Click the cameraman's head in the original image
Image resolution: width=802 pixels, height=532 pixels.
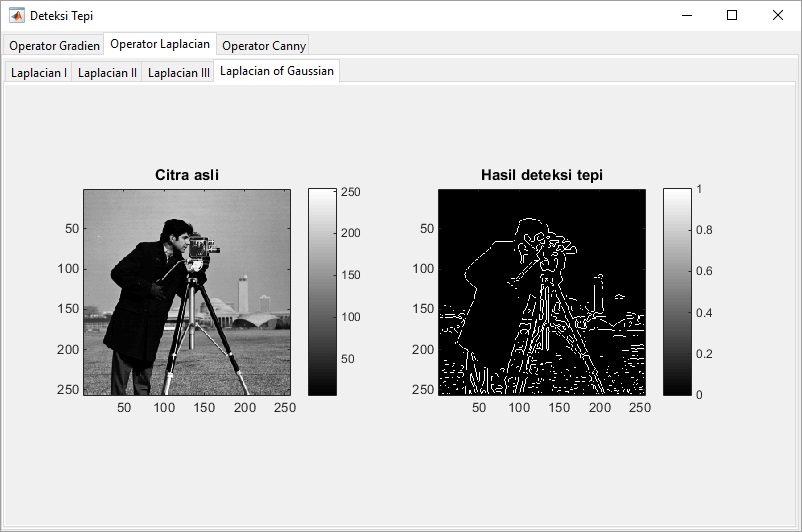click(x=176, y=233)
